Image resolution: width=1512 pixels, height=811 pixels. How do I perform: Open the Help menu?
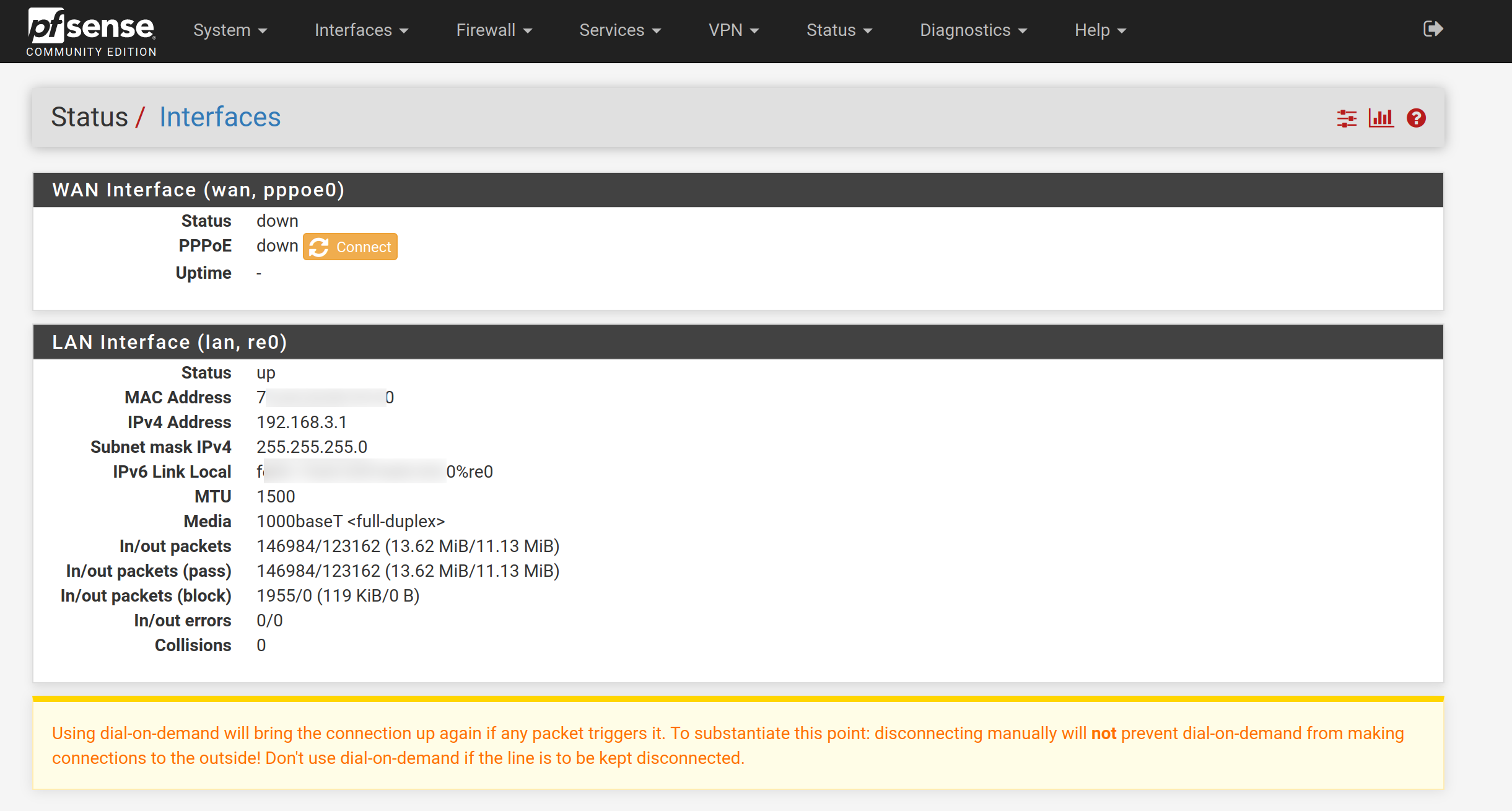point(1100,30)
